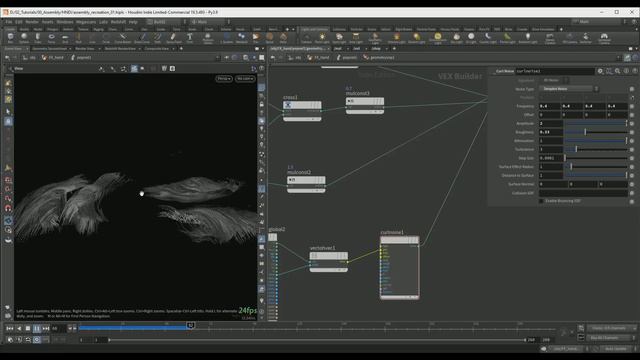
Task: Click the parameter panel info icon
Action: click(x=626, y=71)
